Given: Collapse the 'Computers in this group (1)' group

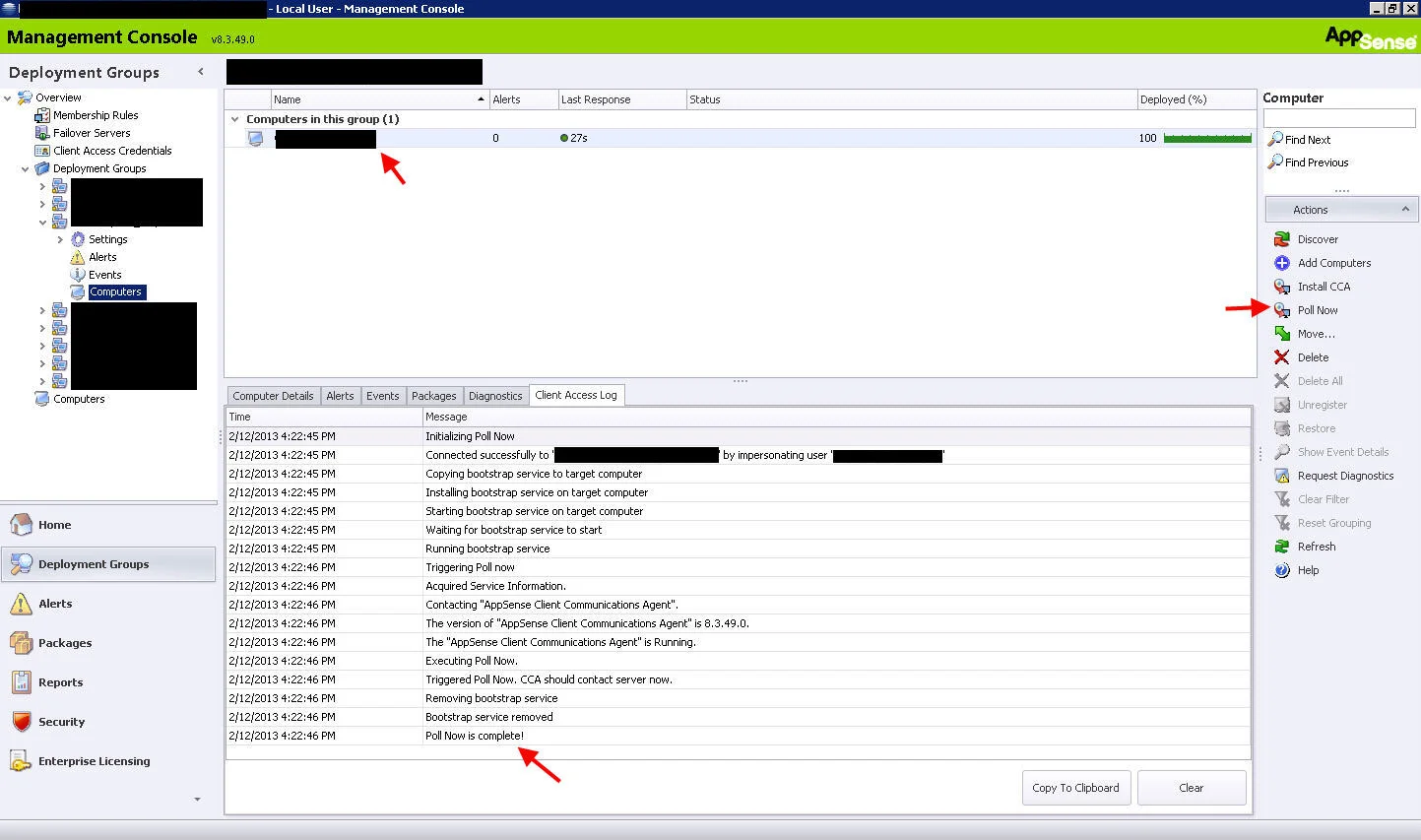Looking at the screenshot, I should [234, 119].
